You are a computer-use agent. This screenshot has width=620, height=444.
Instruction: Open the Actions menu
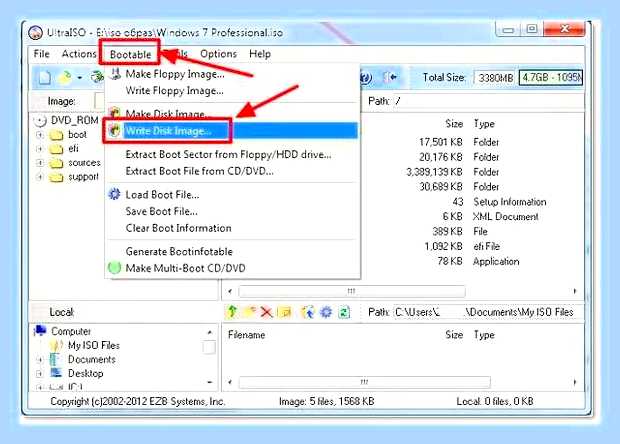[79, 54]
